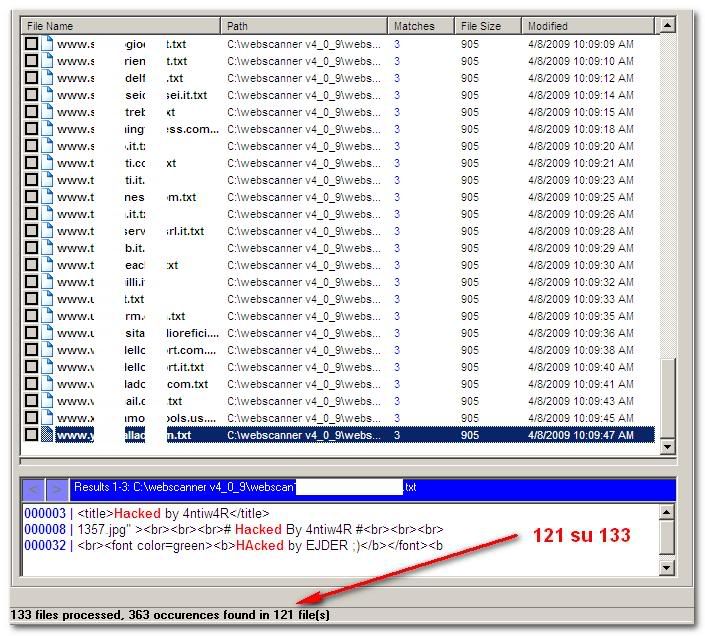Toggle checkbox of the highlighted last file row
The width and height of the screenshot is (705, 636).
pos(31,435)
